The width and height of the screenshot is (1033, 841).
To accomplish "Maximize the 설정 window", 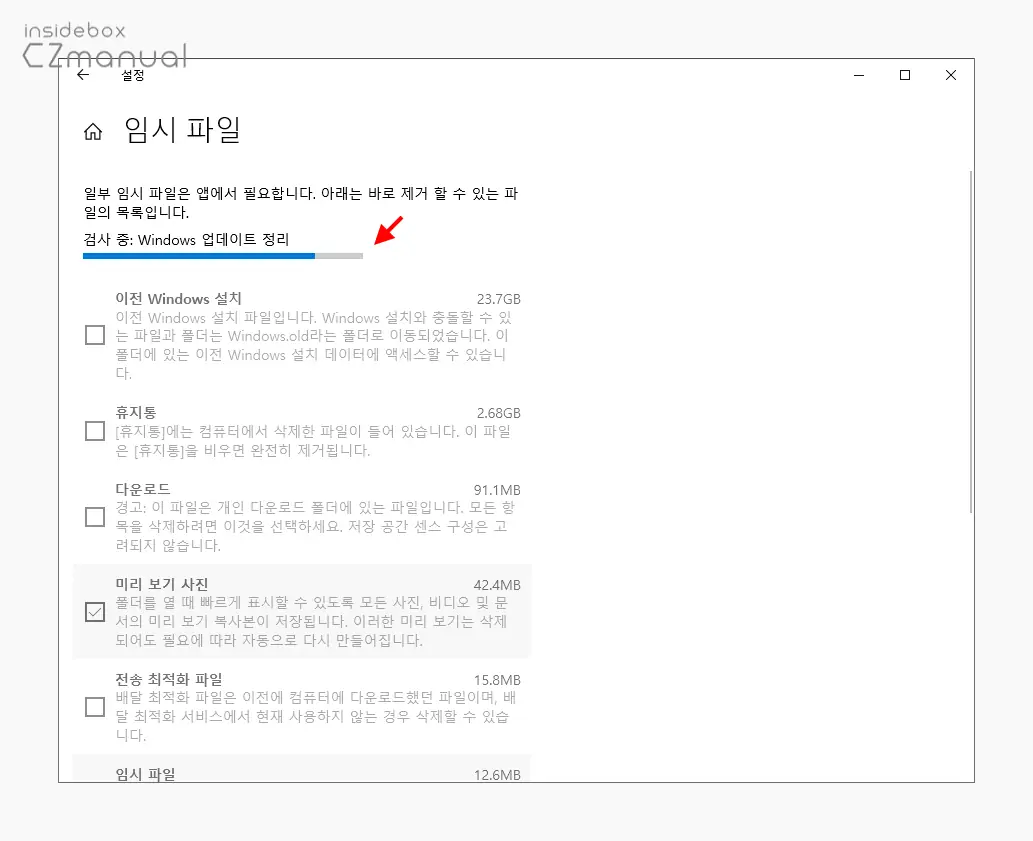I will (x=905, y=75).
